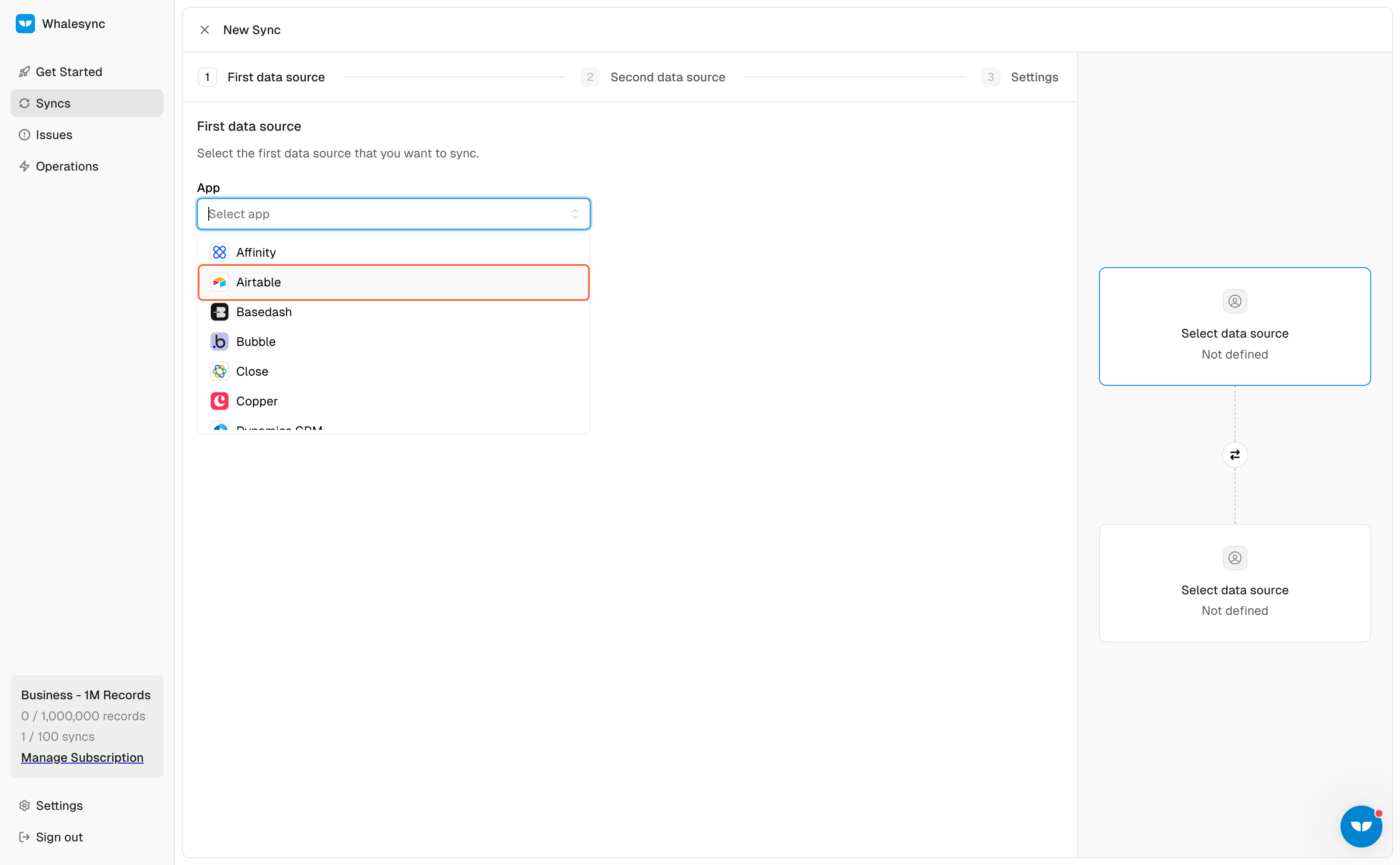Click the alert icon beside Issues
This screenshot has width=1400, height=865.
coord(24,134)
